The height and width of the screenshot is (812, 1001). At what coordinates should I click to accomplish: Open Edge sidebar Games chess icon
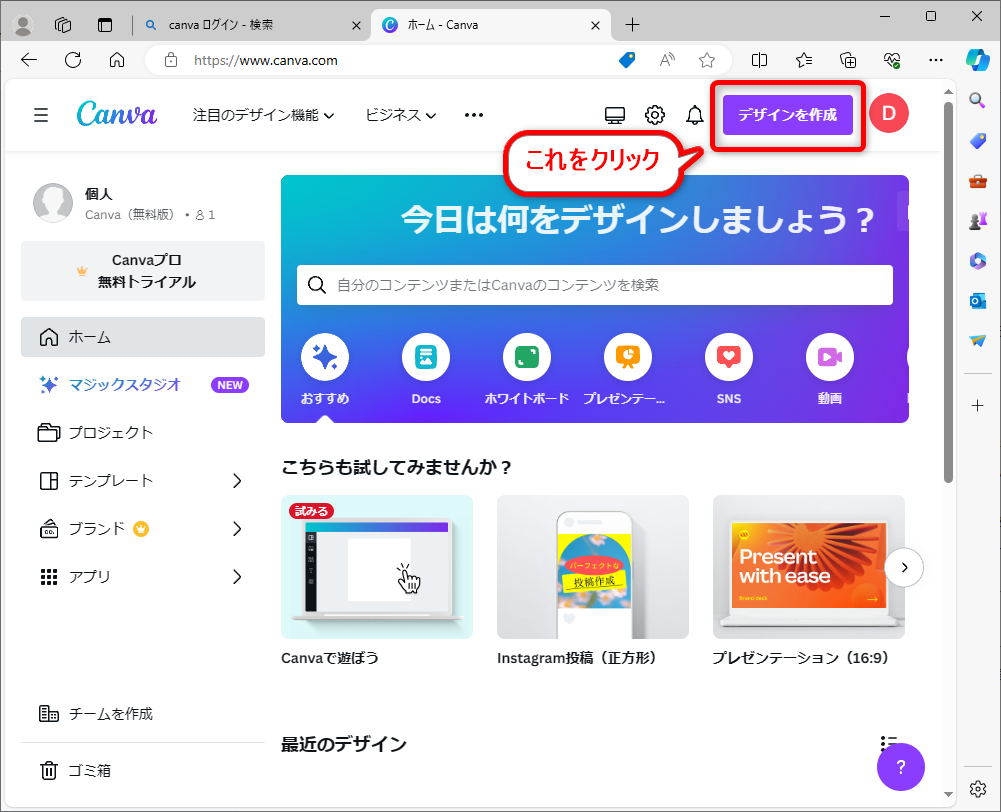977,221
